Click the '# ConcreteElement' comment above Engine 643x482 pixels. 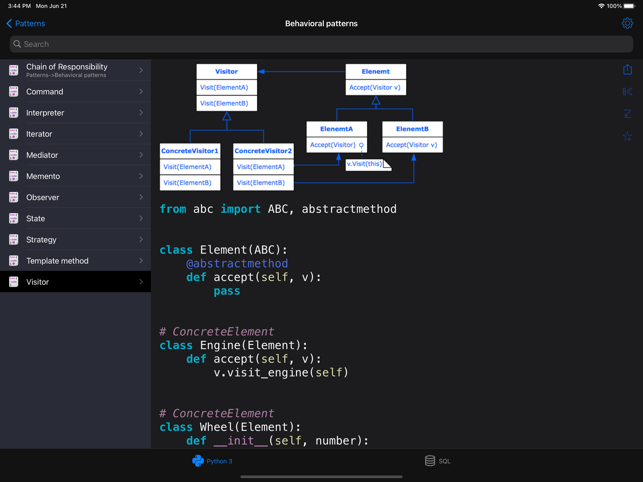click(217, 331)
